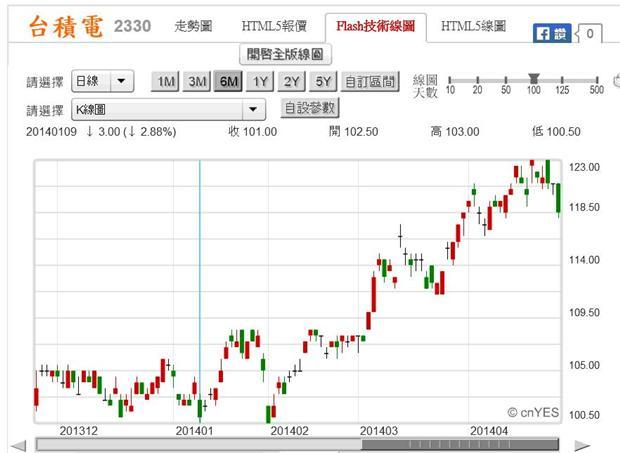The width and height of the screenshot is (620, 453).
Task: Click the 自訂區間 button
Action: (x=370, y=81)
